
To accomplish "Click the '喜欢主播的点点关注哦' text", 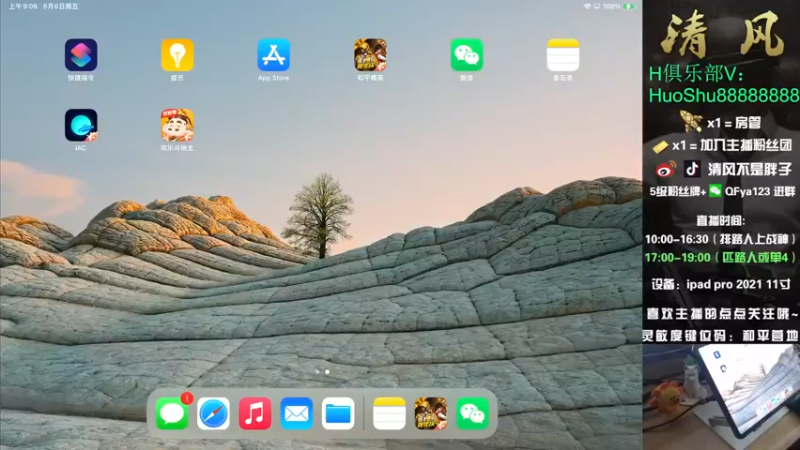I will [x=722, y=314].
